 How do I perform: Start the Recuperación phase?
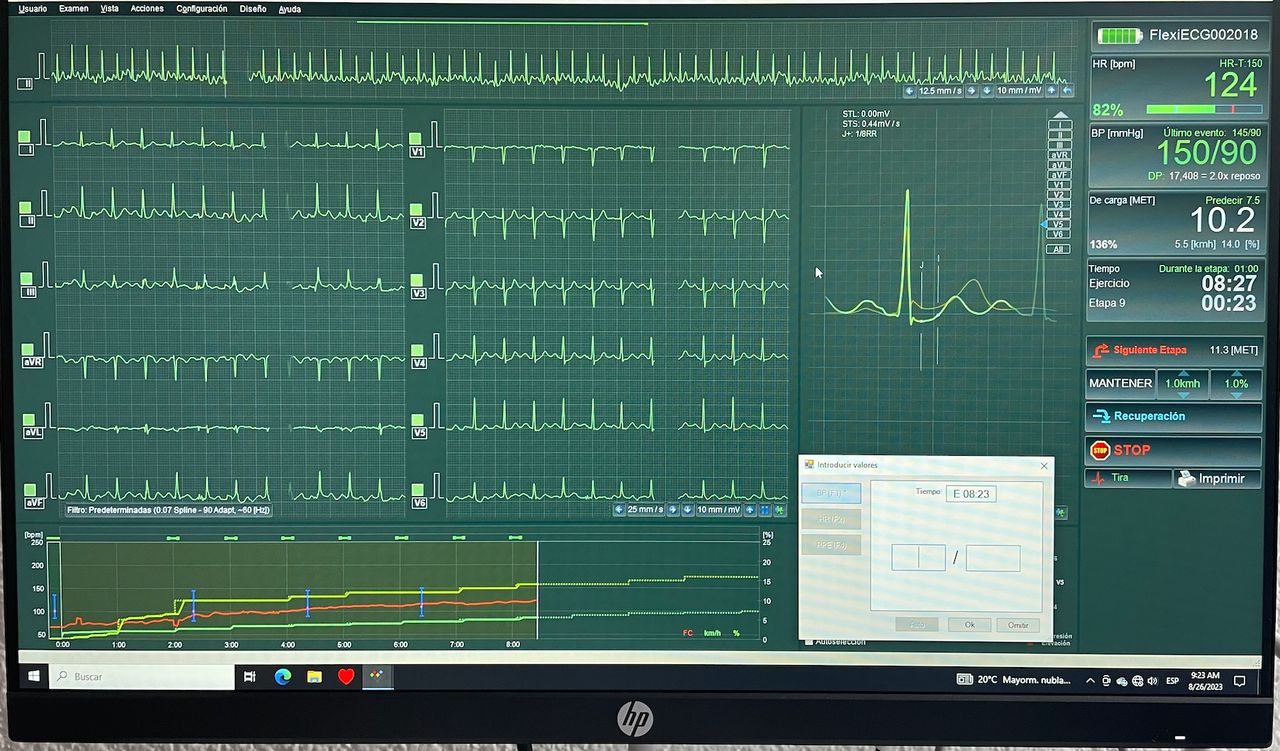point(1174,416)
